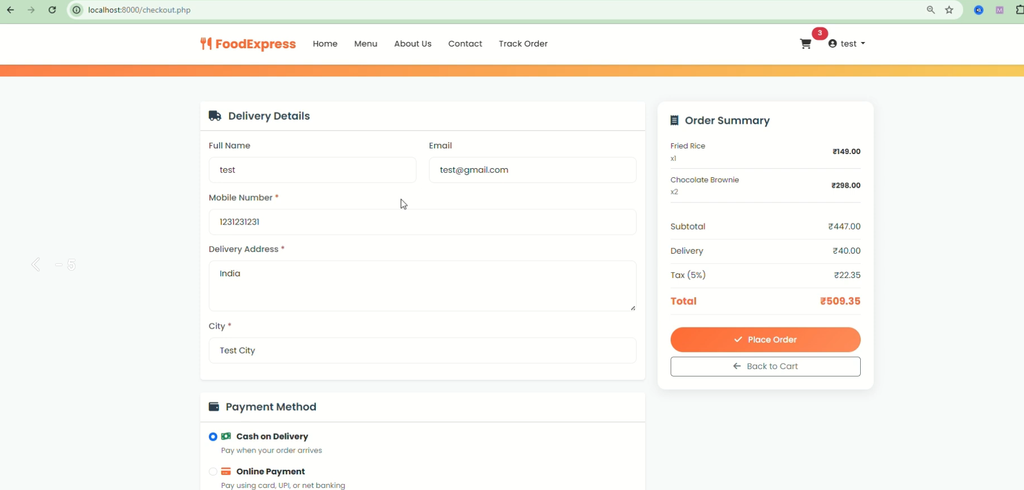Click the ₹447.00 subtotal value
Viewport: 1024px width, 490px height.
(x=844, y=227)
